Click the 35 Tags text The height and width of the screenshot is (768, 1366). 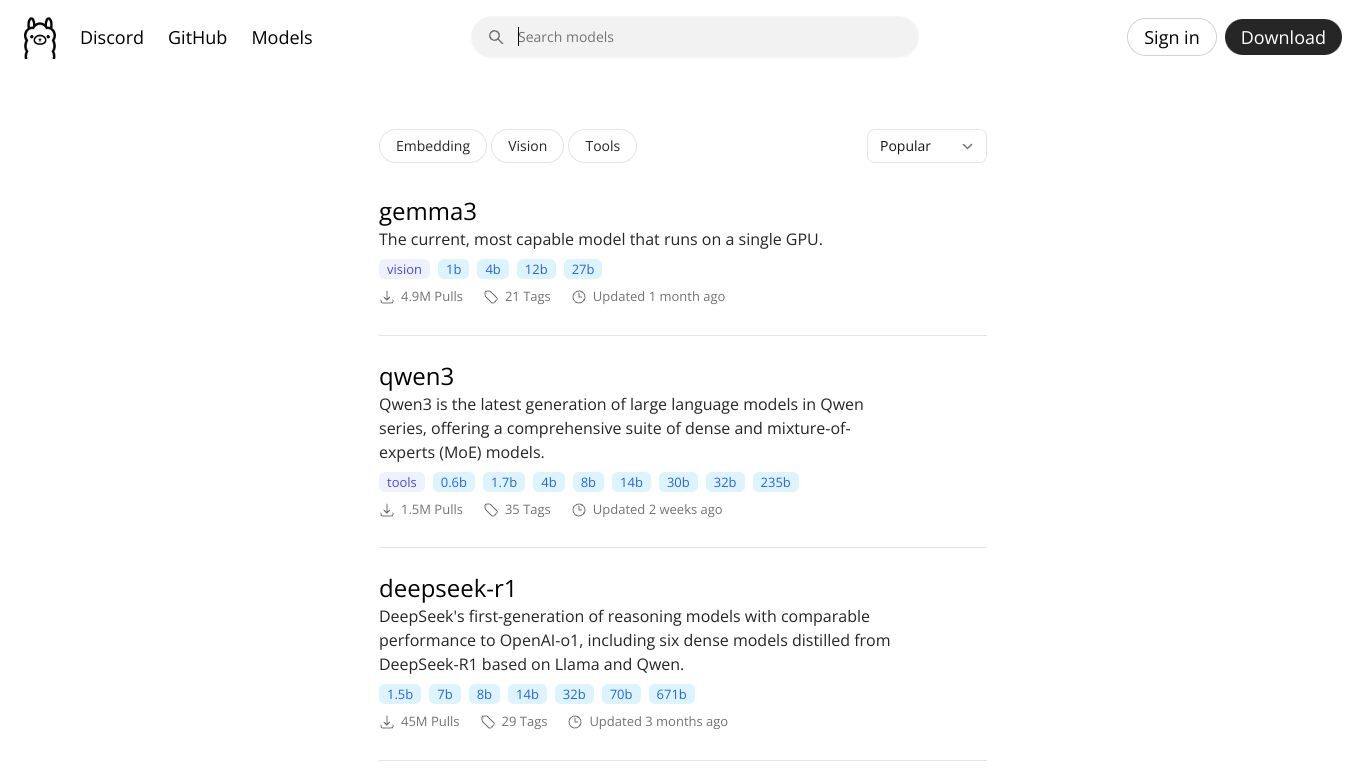click(x=528, y=510)
